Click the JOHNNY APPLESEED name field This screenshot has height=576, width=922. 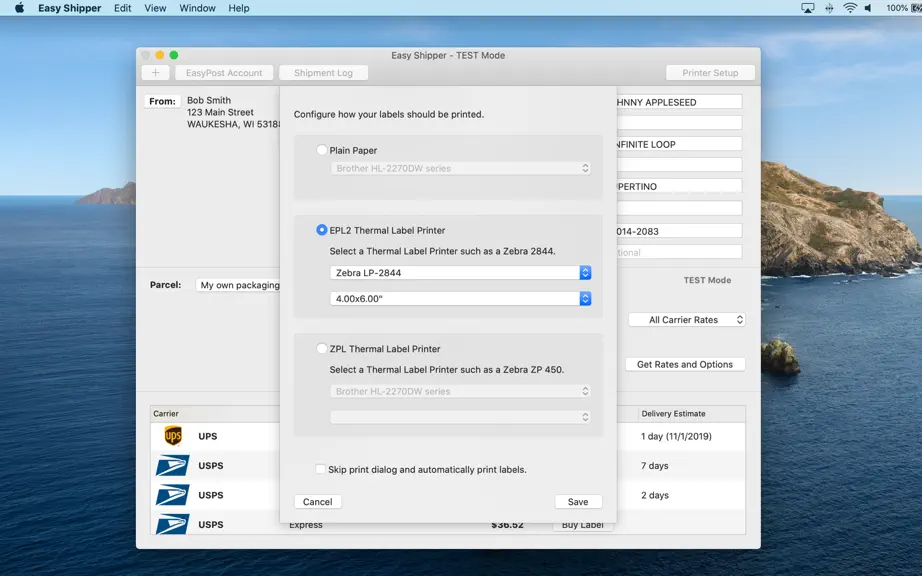pos(679,102)
